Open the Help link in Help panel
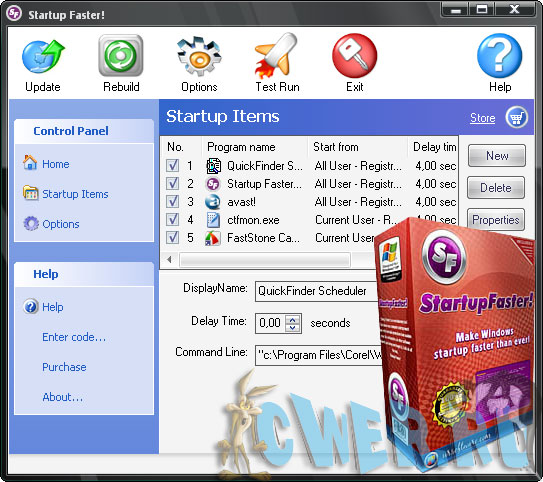This screenshot has height=482, width=543. click(x=53, y=307)
